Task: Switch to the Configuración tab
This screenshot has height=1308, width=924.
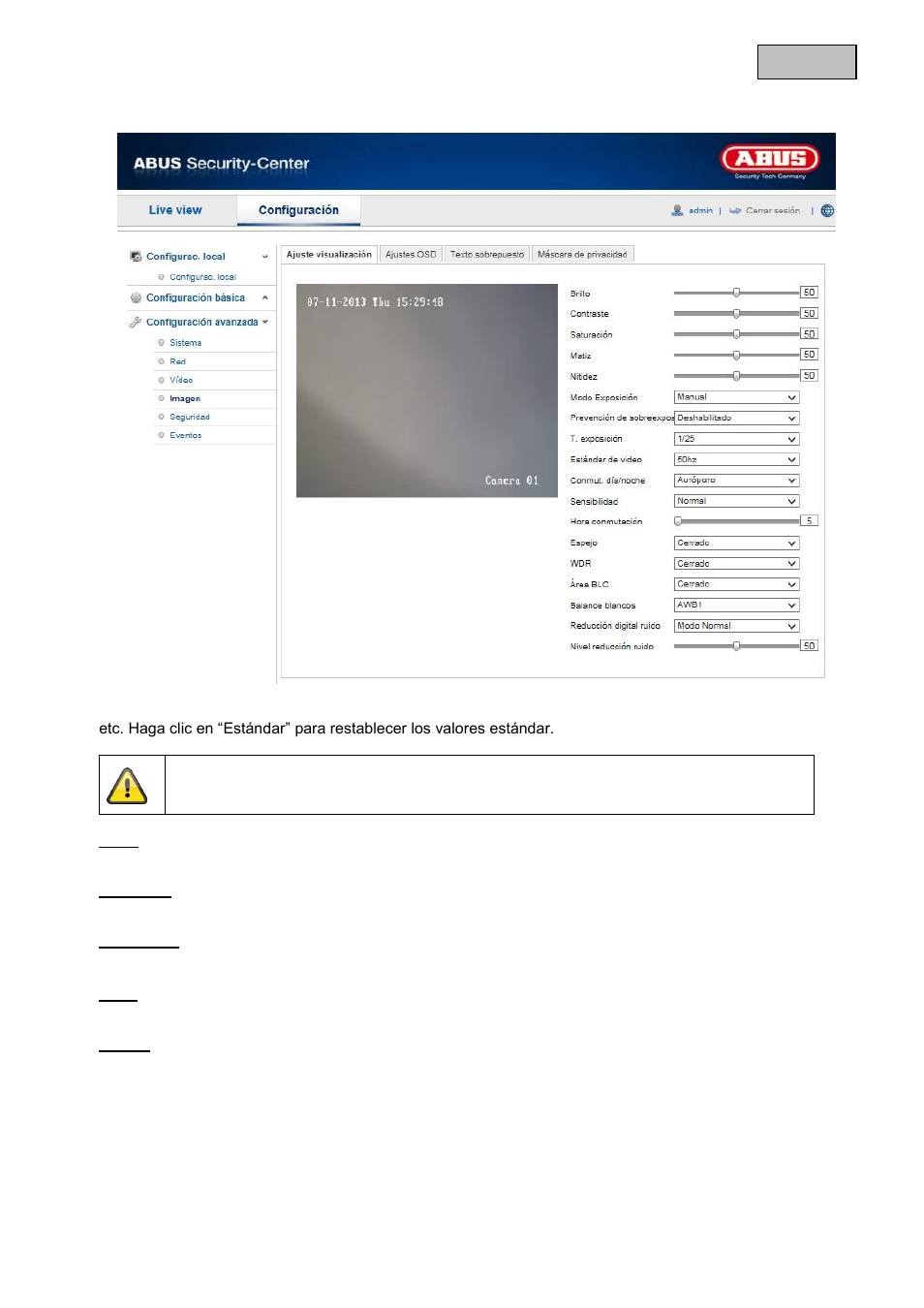Action: (298, 210)
